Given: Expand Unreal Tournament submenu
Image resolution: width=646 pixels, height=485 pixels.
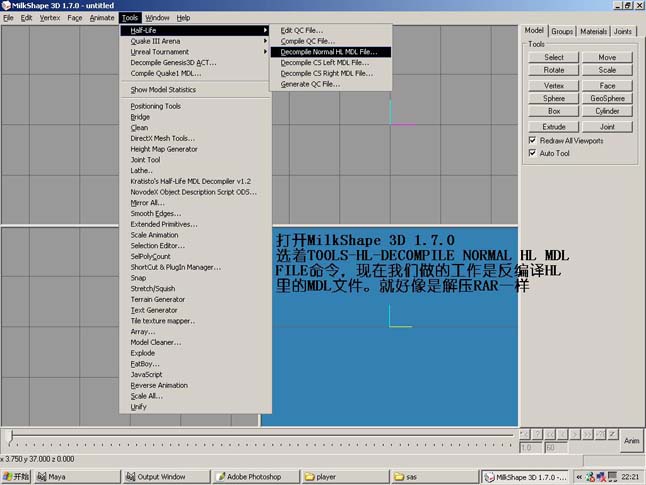Looking at the screenshot, I should coord(195,52).
